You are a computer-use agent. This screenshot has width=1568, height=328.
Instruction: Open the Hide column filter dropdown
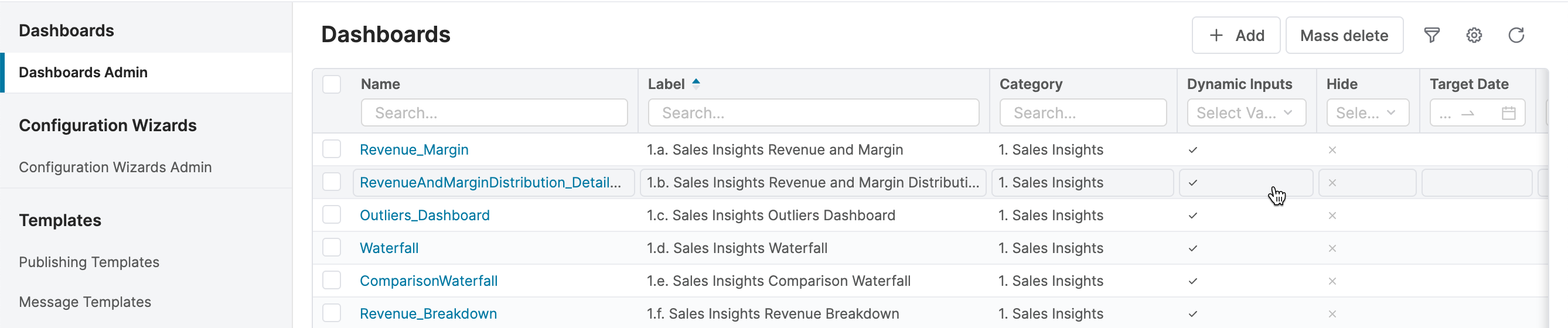point(1367,113)
